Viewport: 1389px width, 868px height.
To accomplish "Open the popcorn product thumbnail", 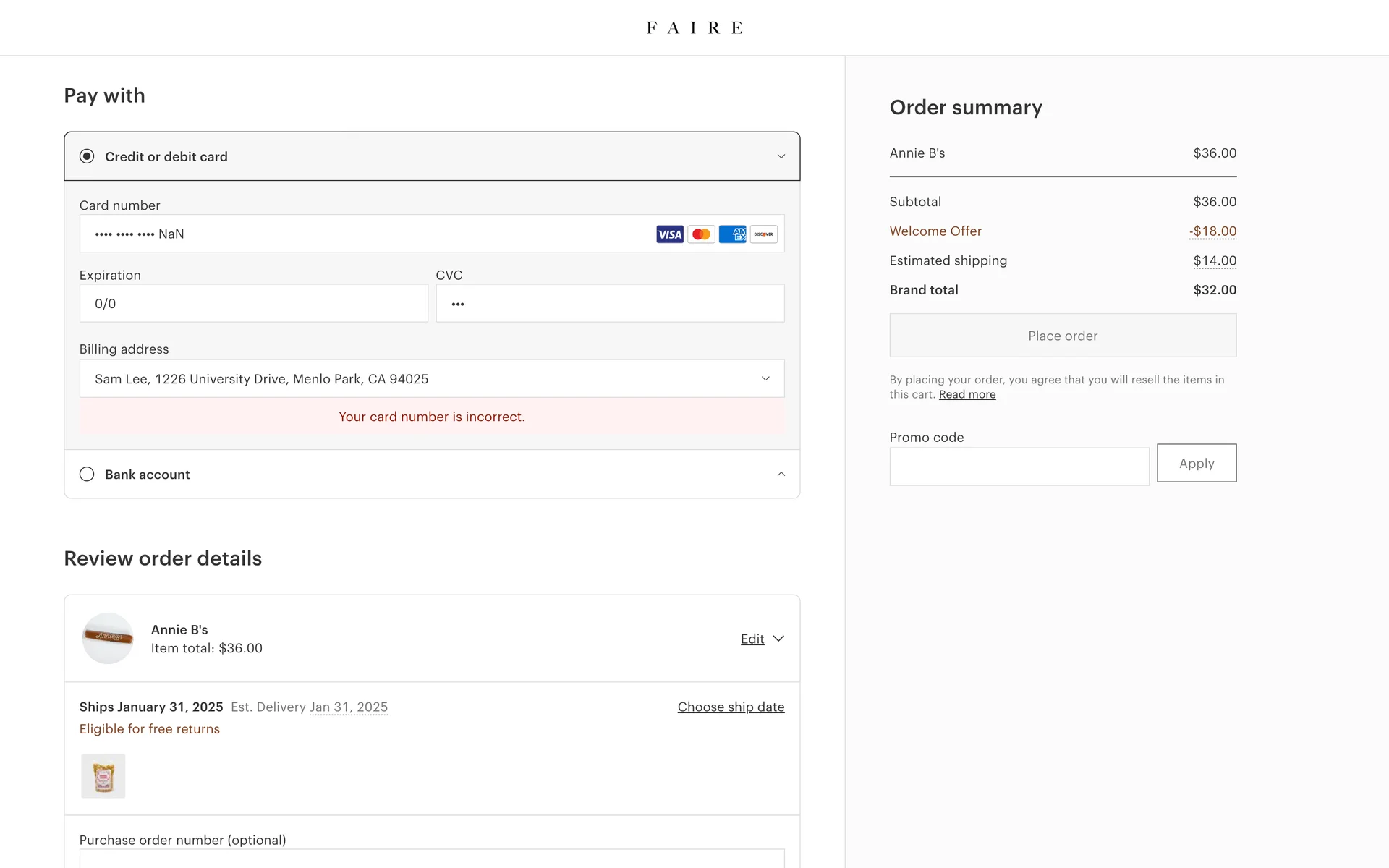I will click(103, 776).
